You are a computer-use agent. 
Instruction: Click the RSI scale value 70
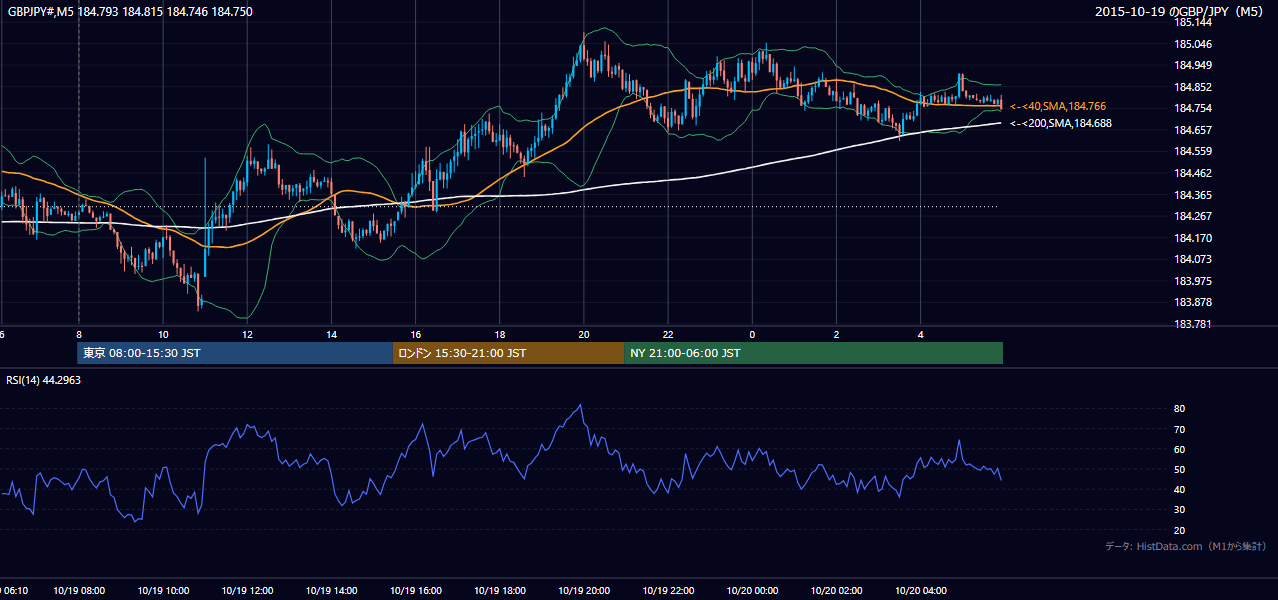[1179, 429]
